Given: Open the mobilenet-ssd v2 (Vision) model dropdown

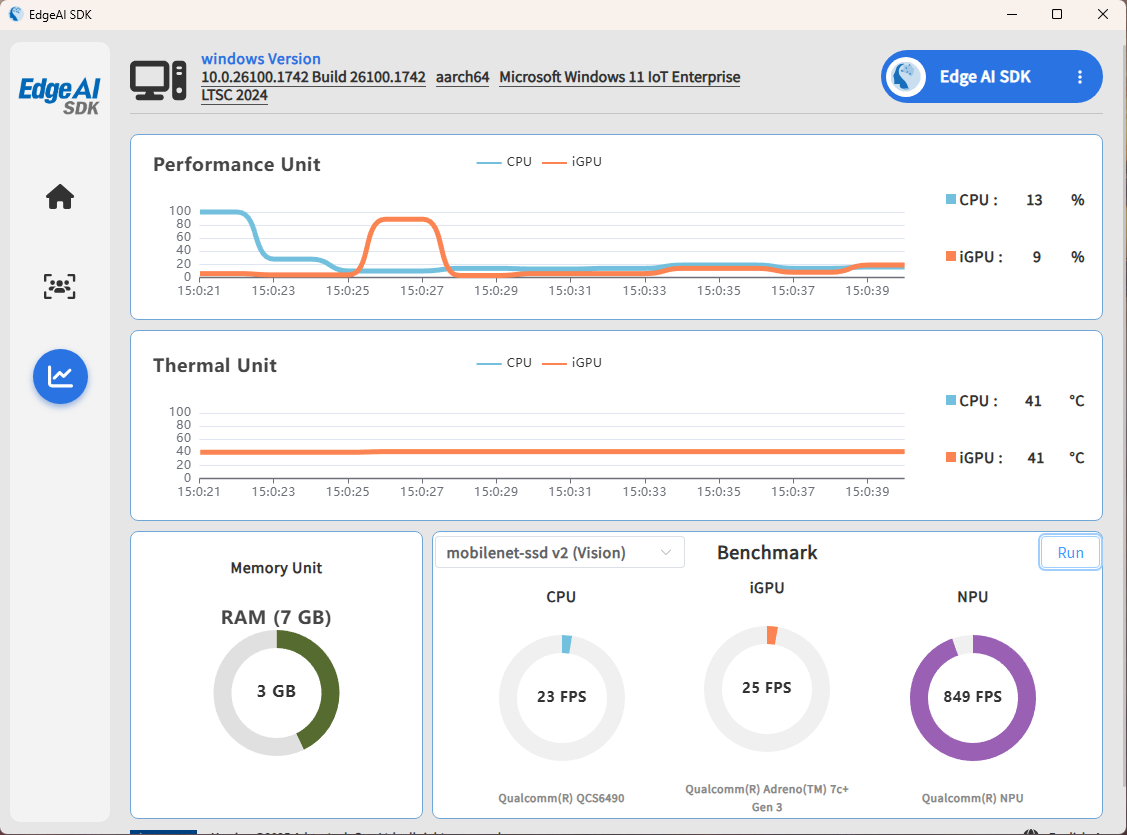Looking at the screenshot, I should click(559, 553).
